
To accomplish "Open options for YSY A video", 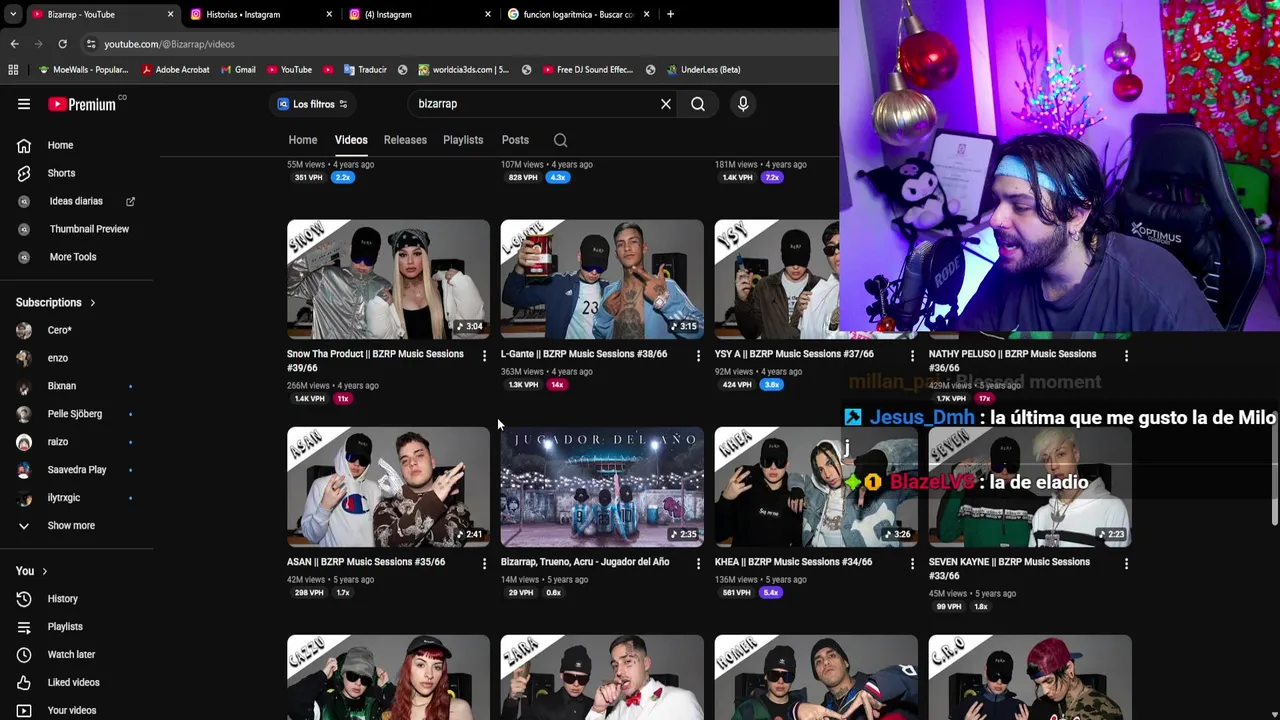I will (x=912, y=355).
